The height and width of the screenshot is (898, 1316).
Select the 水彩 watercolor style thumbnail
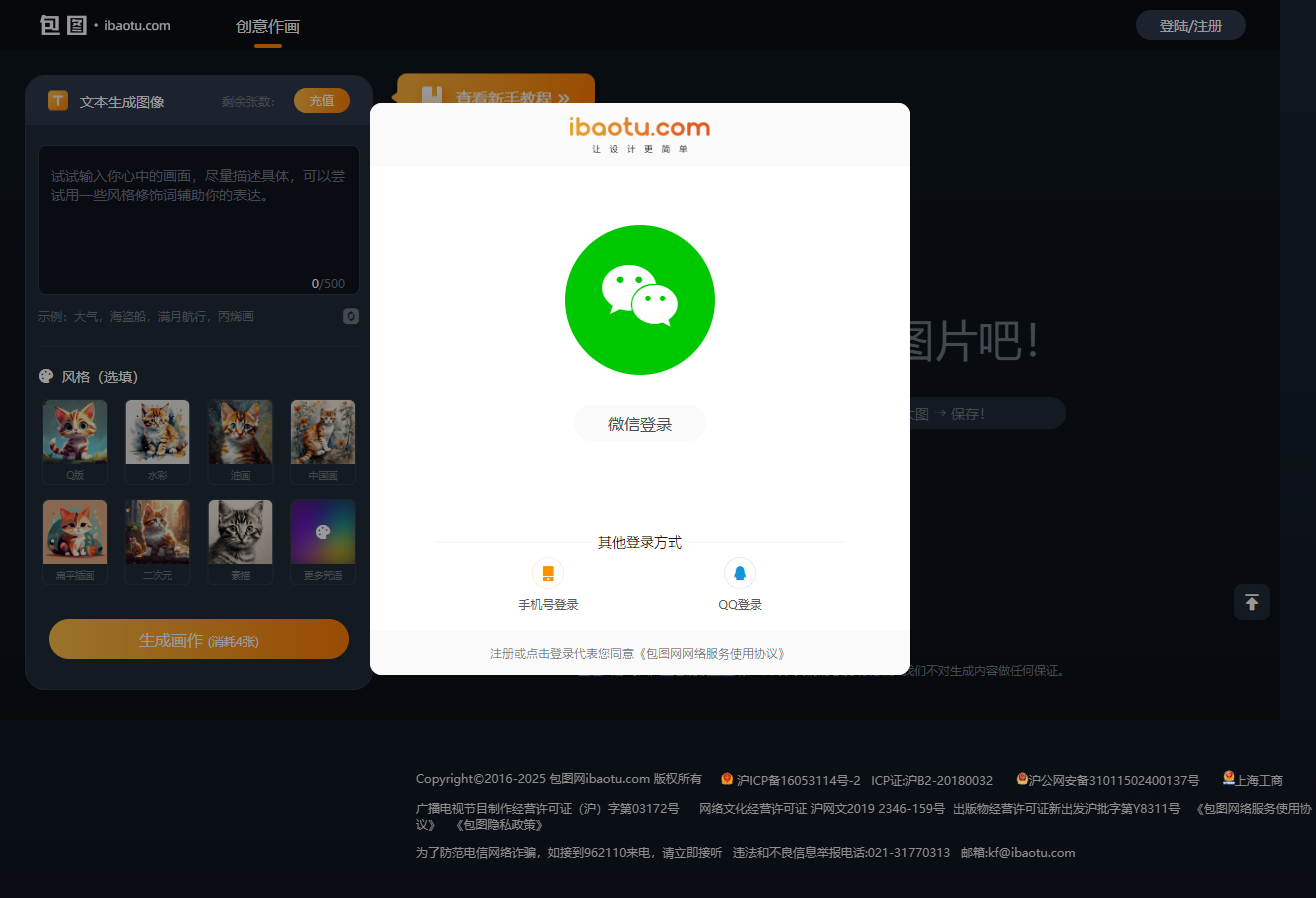click(x=157, y=432)
